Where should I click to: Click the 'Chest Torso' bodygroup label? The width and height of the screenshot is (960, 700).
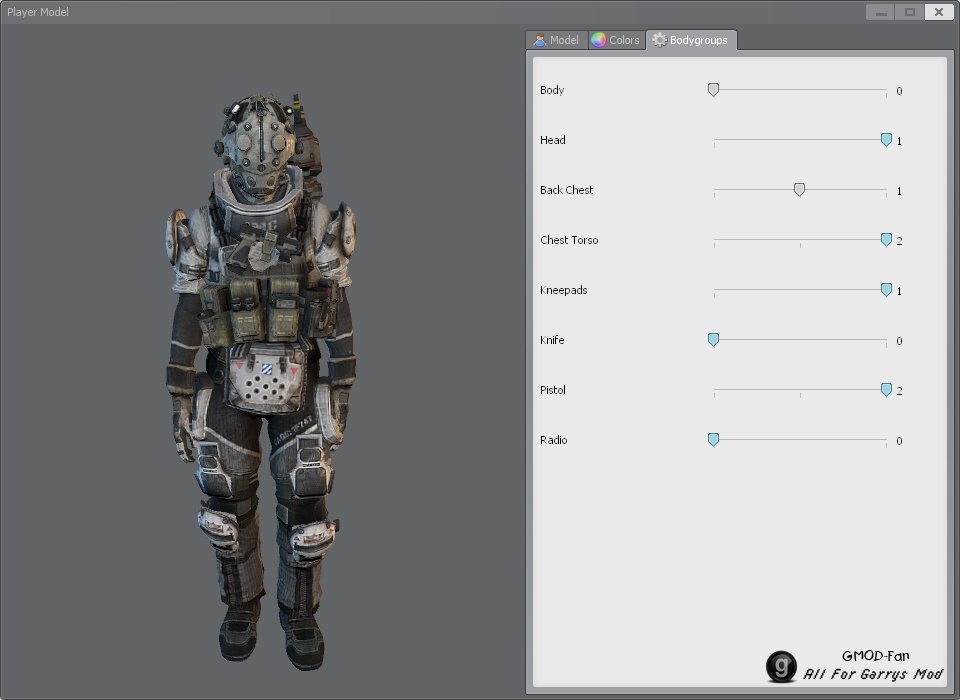[x=569, y=240]
